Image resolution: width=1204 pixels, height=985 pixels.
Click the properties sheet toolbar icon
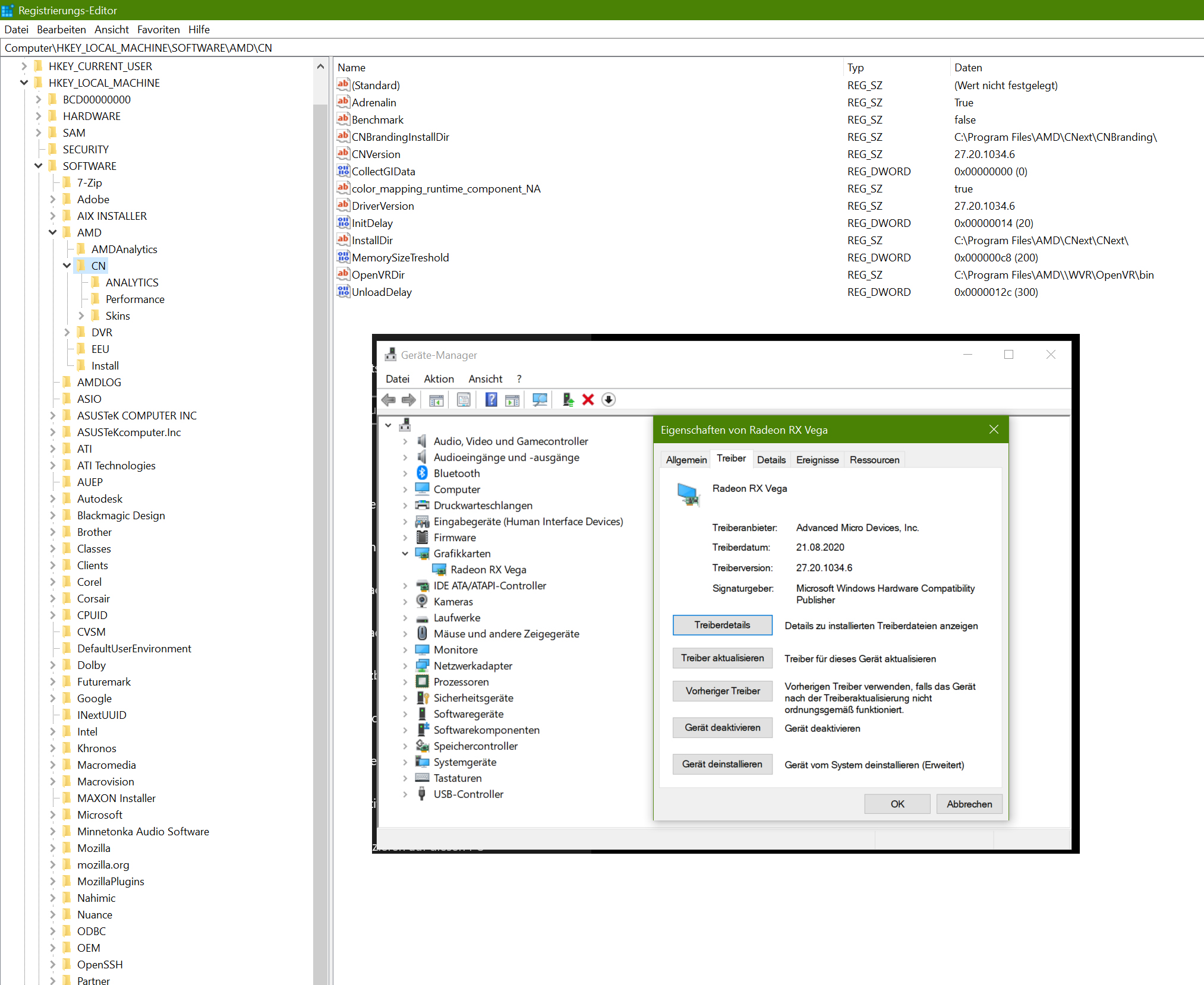coord(464,400)
